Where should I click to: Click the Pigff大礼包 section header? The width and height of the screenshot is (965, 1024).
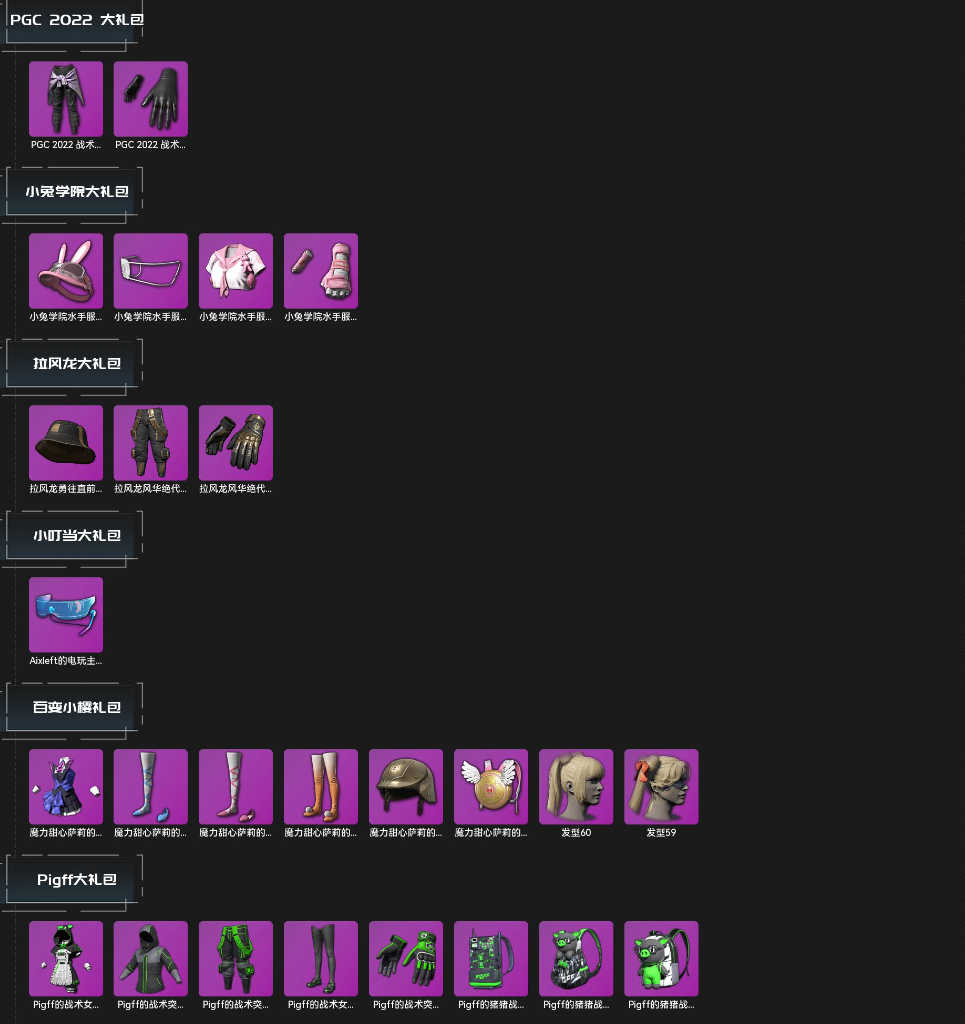coord(74,880)
